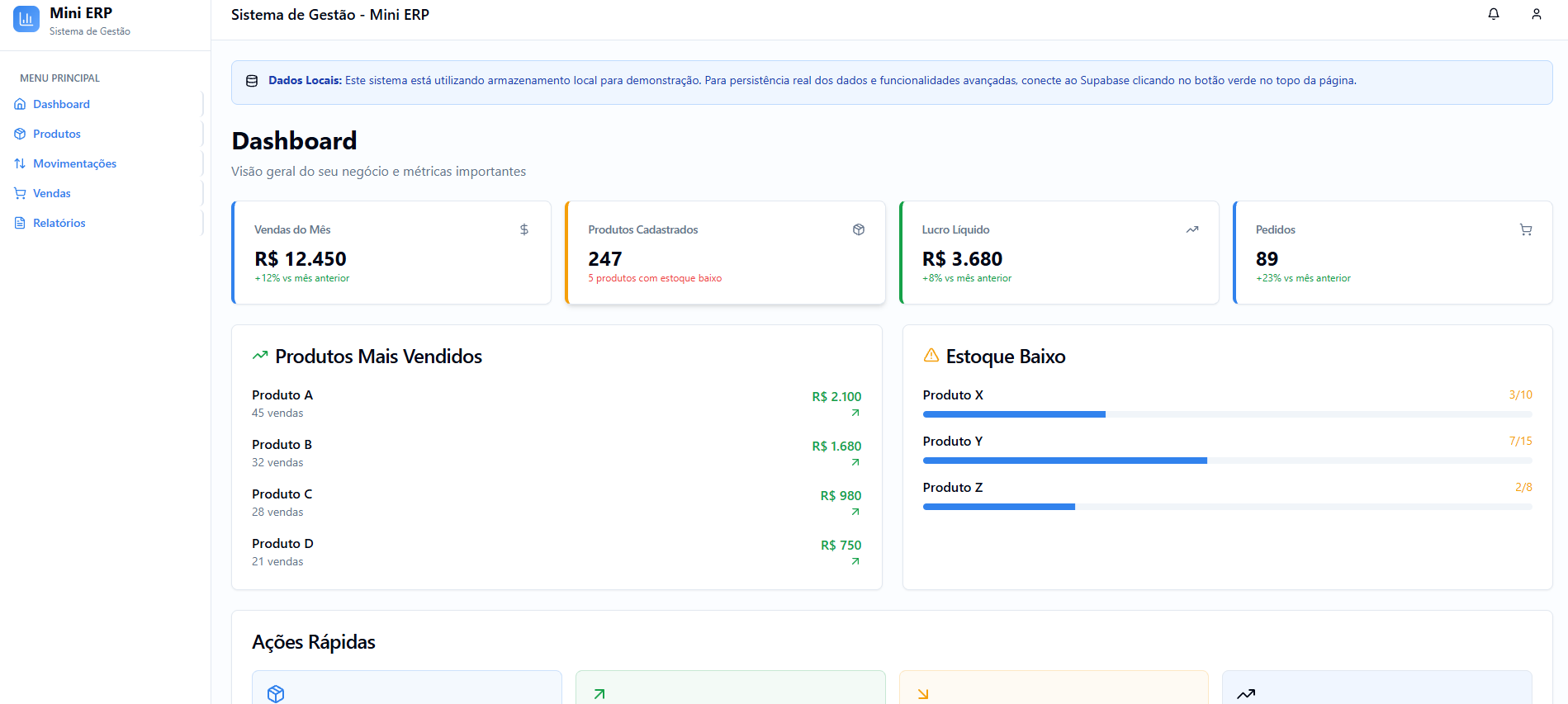Click the Vendas cart icon in sidebar
The image size is (1568, 704).
click(20, 193)
